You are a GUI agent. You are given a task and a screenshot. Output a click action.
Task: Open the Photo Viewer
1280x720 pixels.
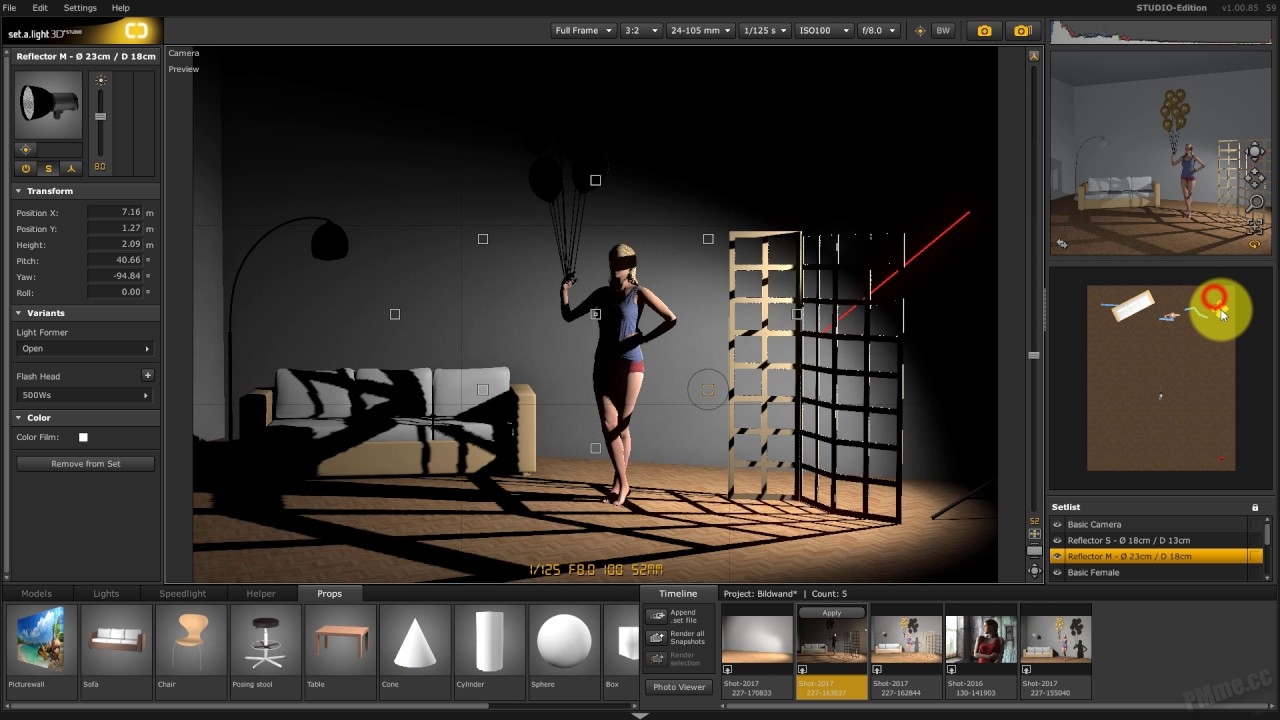[679, 687]
